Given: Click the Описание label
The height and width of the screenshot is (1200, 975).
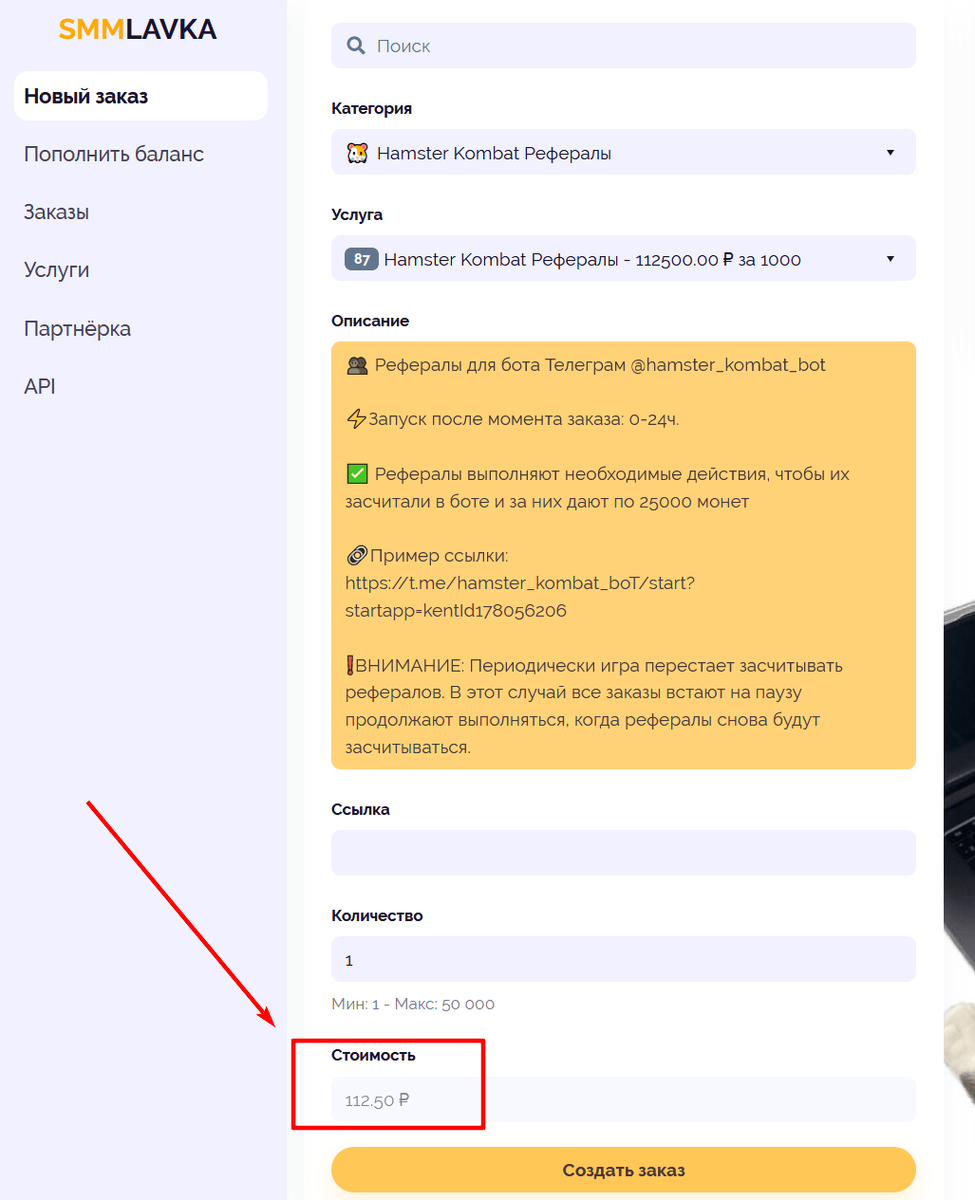Looking at the screenshot, I should [370, 320].
